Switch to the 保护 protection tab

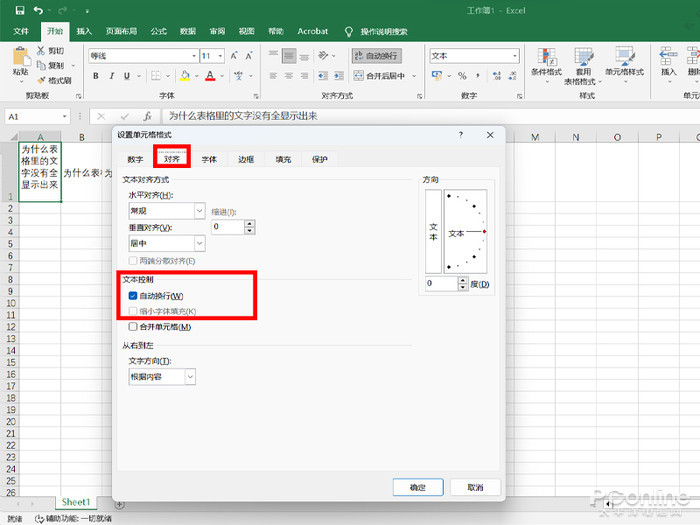[x=320, y=159]
